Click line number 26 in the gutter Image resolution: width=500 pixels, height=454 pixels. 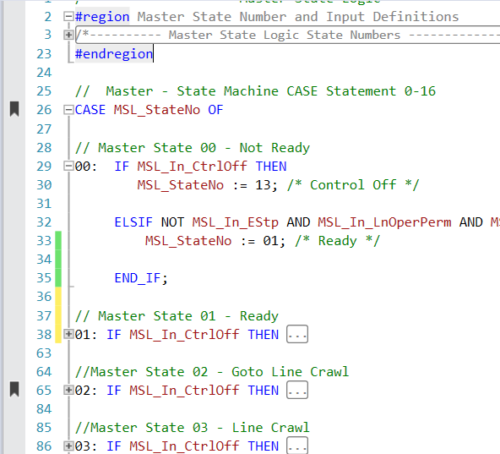point(44,110)
